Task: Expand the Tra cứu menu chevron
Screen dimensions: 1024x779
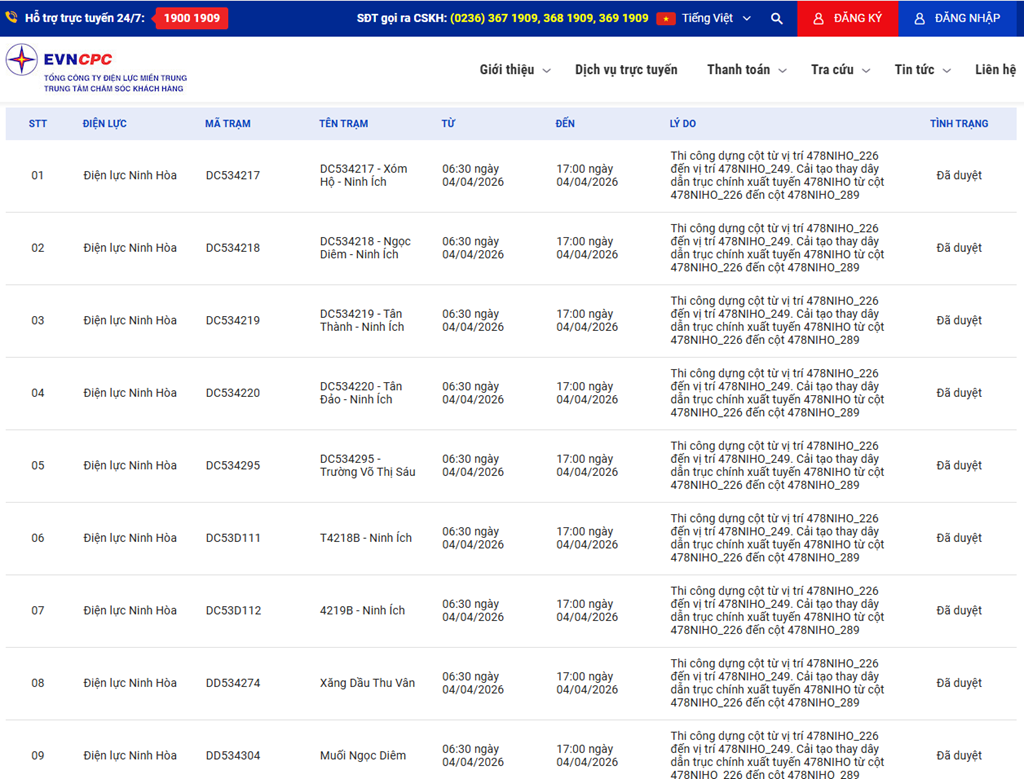Action: tap(866, 71)
